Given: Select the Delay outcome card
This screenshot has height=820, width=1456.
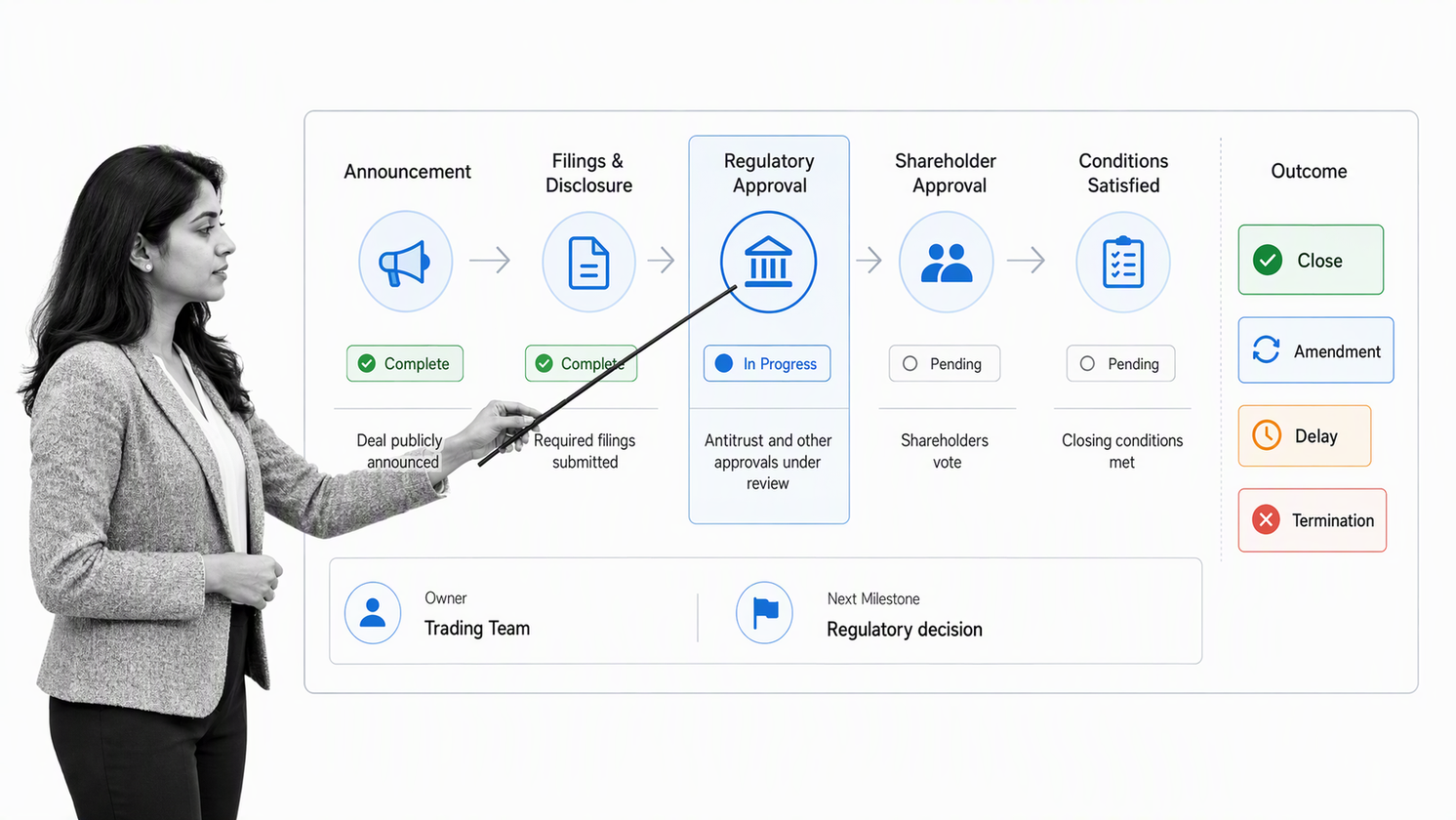Looking at the screenshot, I should (x=1305, y=435).
